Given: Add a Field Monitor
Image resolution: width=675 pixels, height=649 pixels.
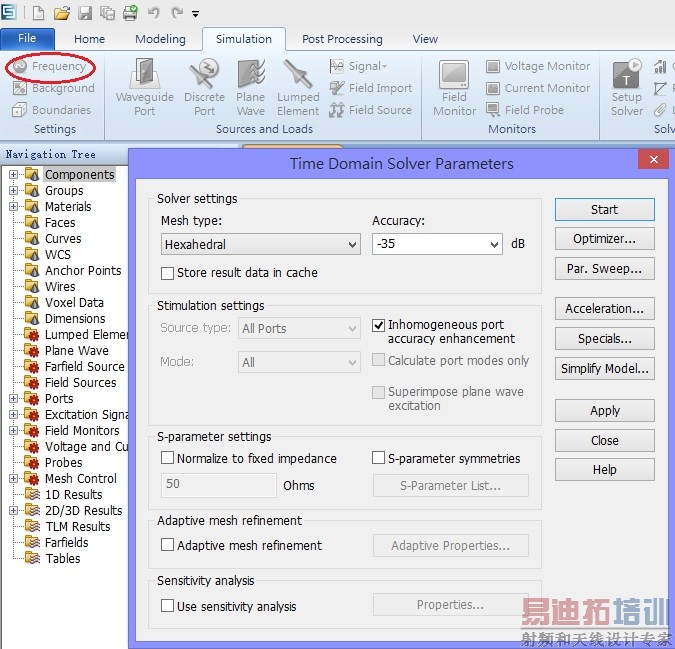Looking at the screenshot, I should pos(454,88).
